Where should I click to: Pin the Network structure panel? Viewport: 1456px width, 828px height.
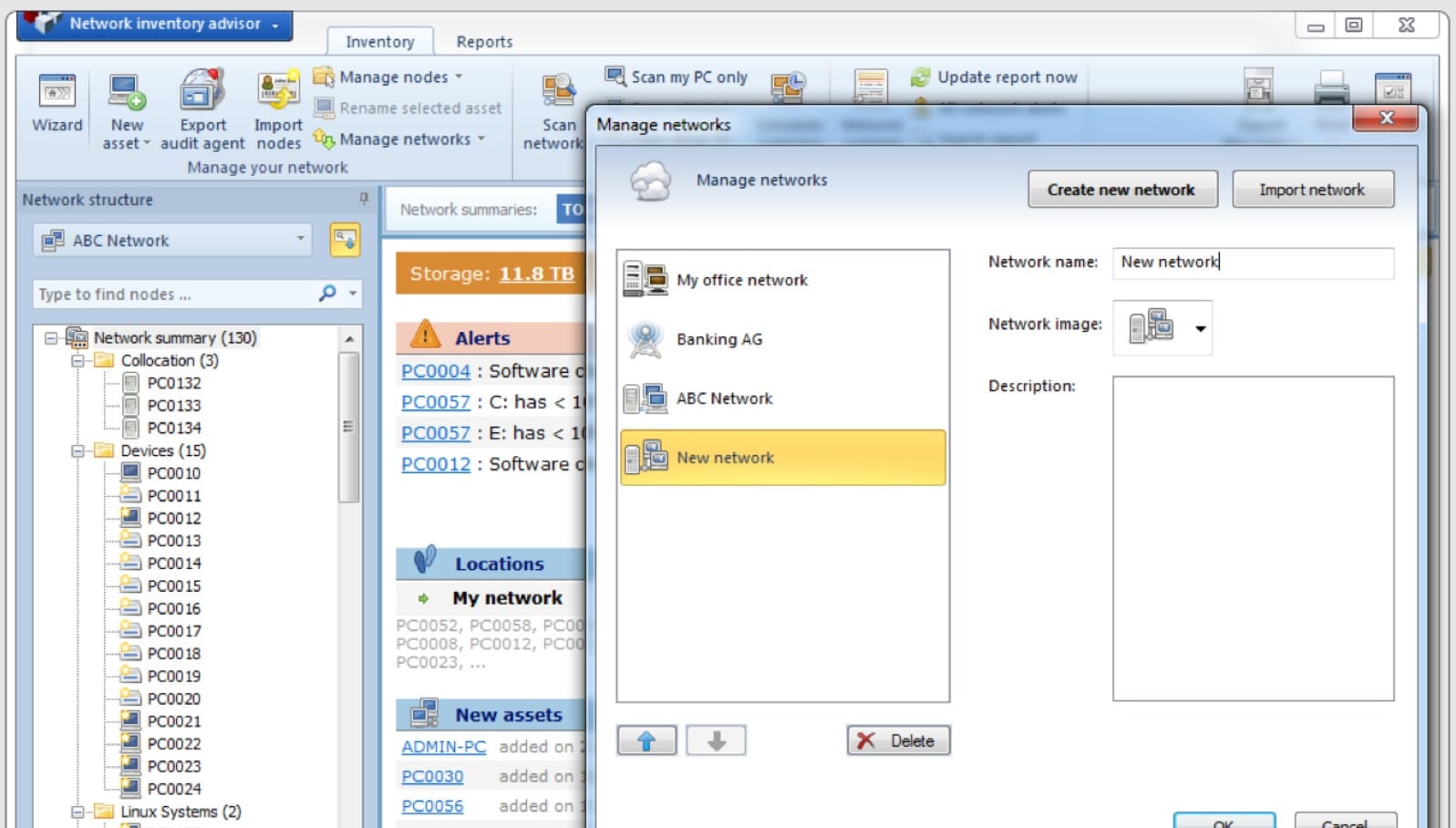(364, 199)
